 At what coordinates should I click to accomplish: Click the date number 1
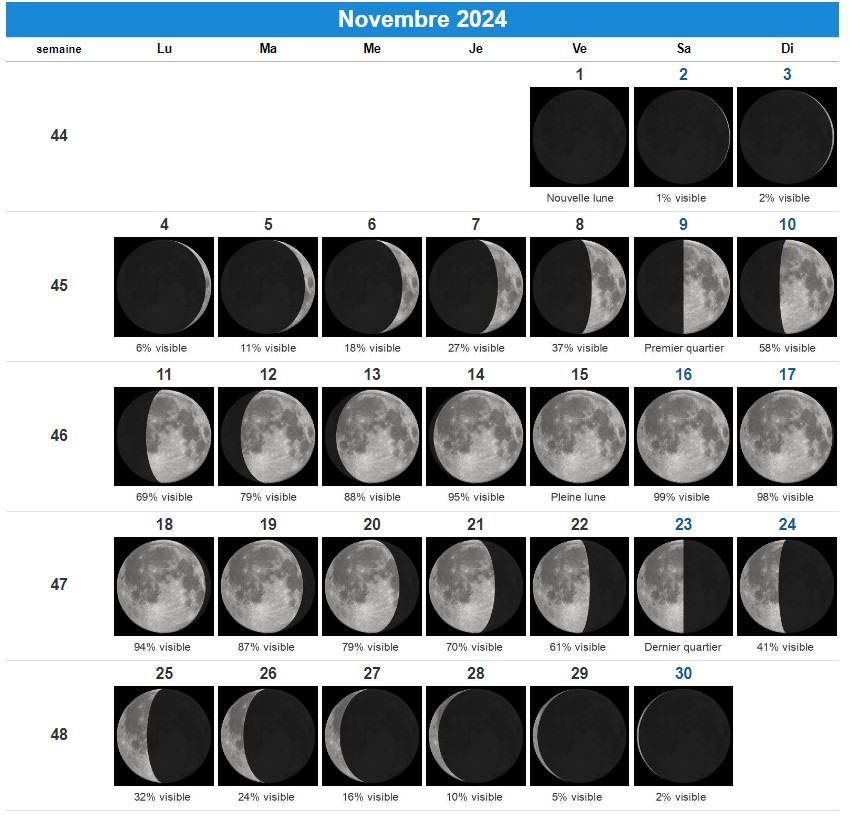pyautogui.click(x=579, y=74)
